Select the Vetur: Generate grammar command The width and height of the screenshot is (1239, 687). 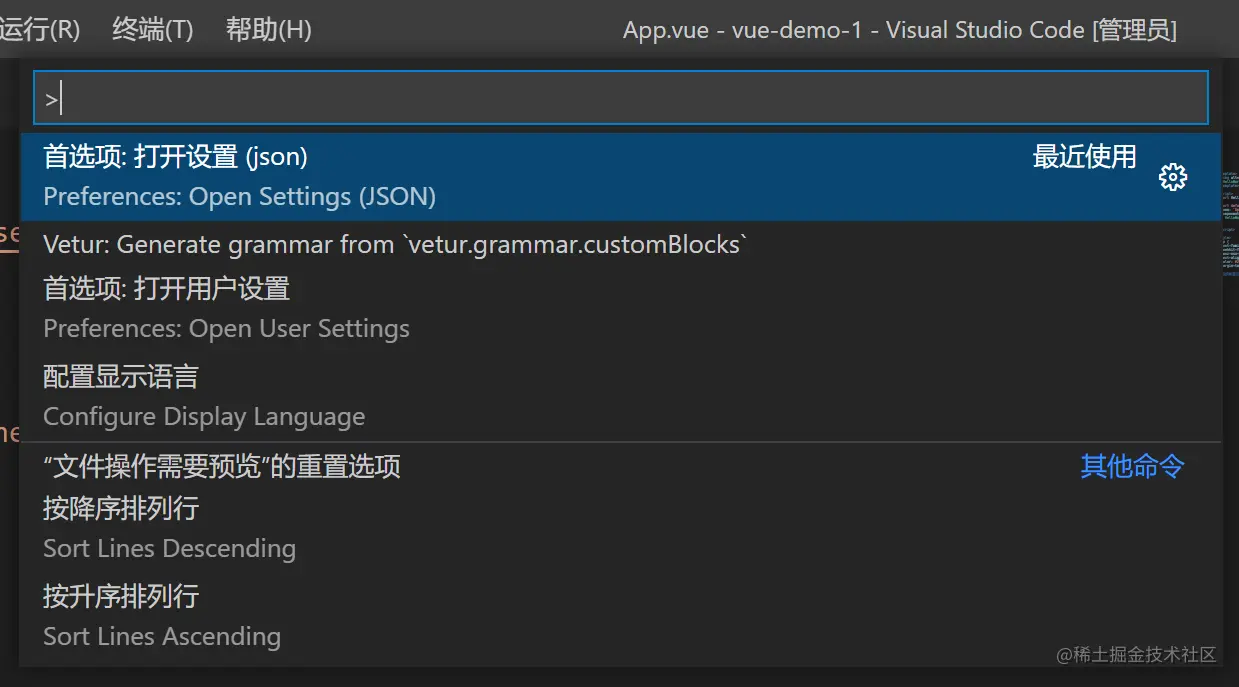[x=395, y=245]
